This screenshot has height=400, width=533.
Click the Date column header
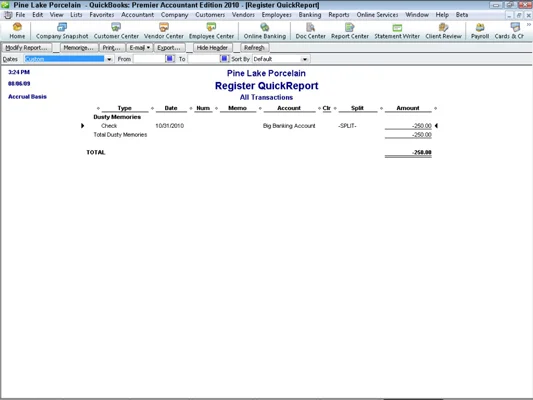click(171, 108)
